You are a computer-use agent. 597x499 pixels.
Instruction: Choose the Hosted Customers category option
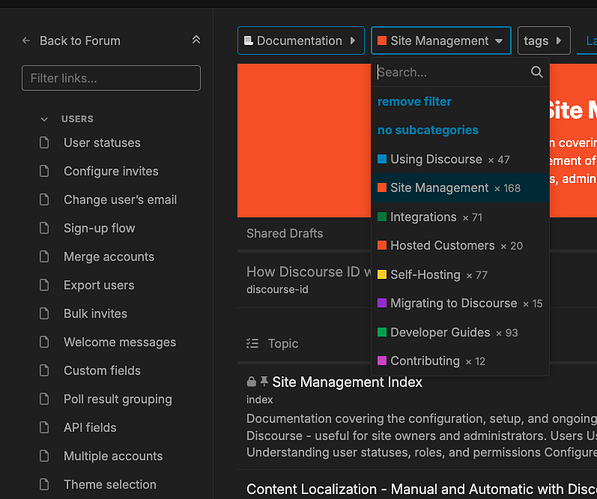tap(460, 246)
